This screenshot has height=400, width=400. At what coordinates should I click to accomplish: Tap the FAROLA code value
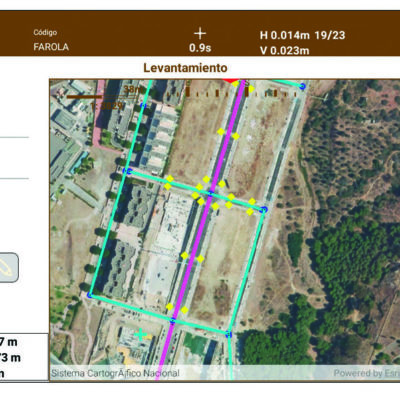pyautogui.click(x=51, y=47)
